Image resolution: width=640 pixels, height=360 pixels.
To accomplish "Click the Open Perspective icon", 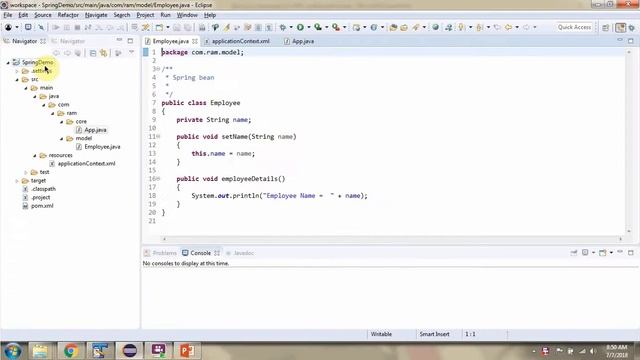I will coord(606,27).
